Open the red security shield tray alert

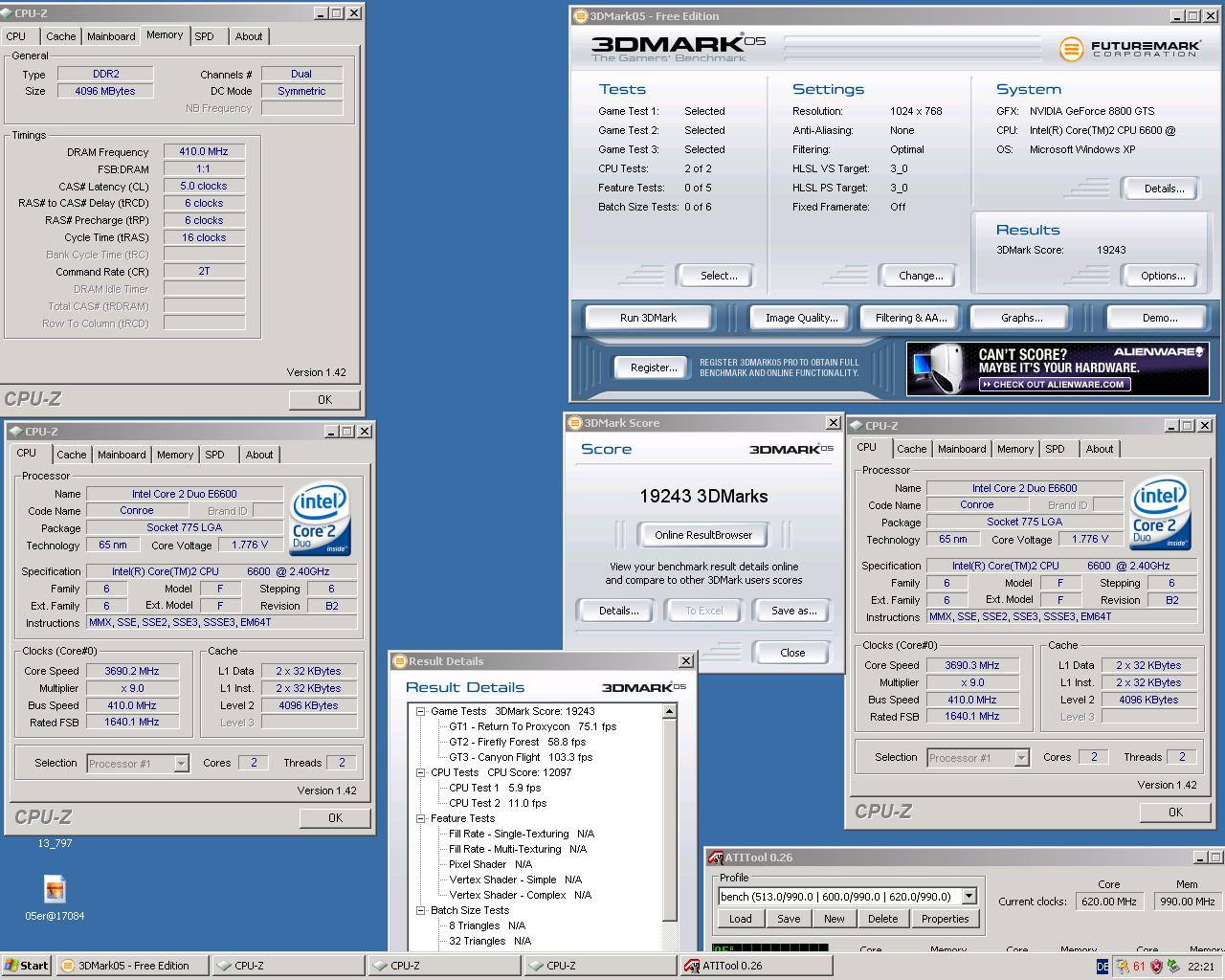[1156, 967]
